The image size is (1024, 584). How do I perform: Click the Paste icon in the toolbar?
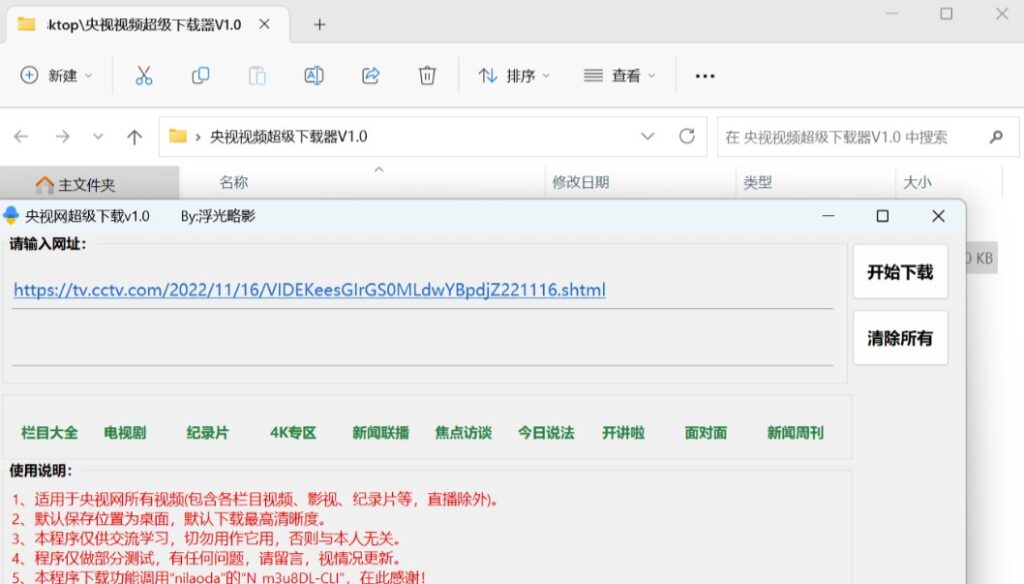tap(256, 75)
